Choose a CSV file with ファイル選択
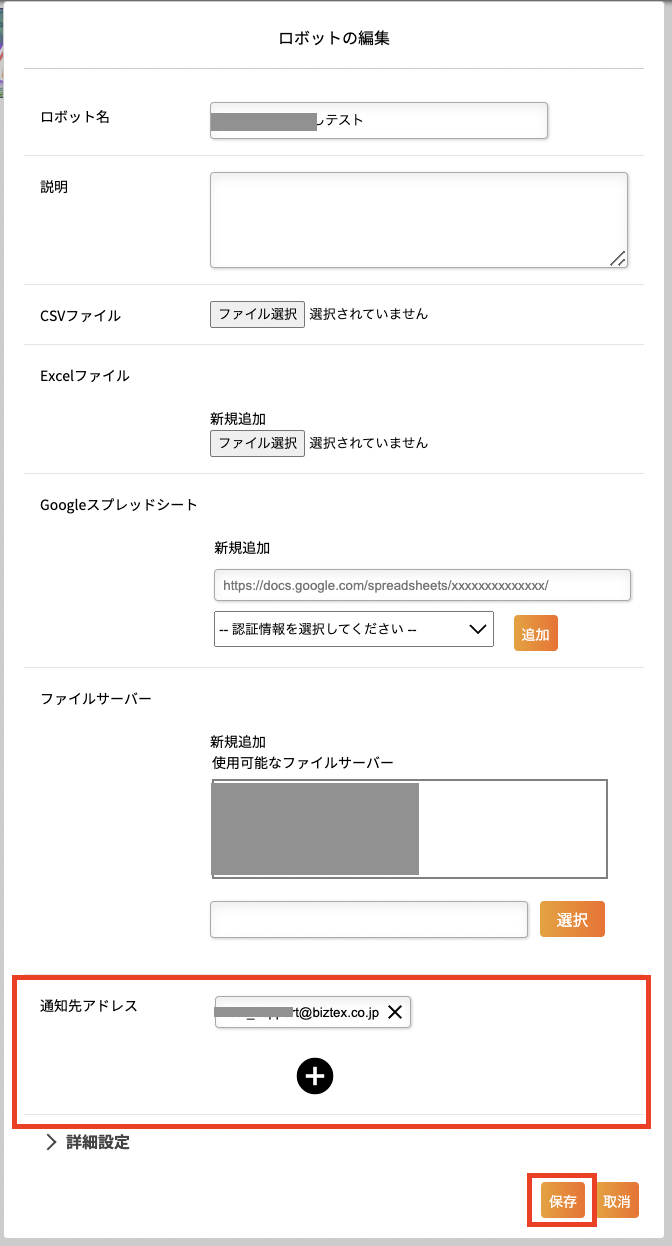 tap(257, 314)
